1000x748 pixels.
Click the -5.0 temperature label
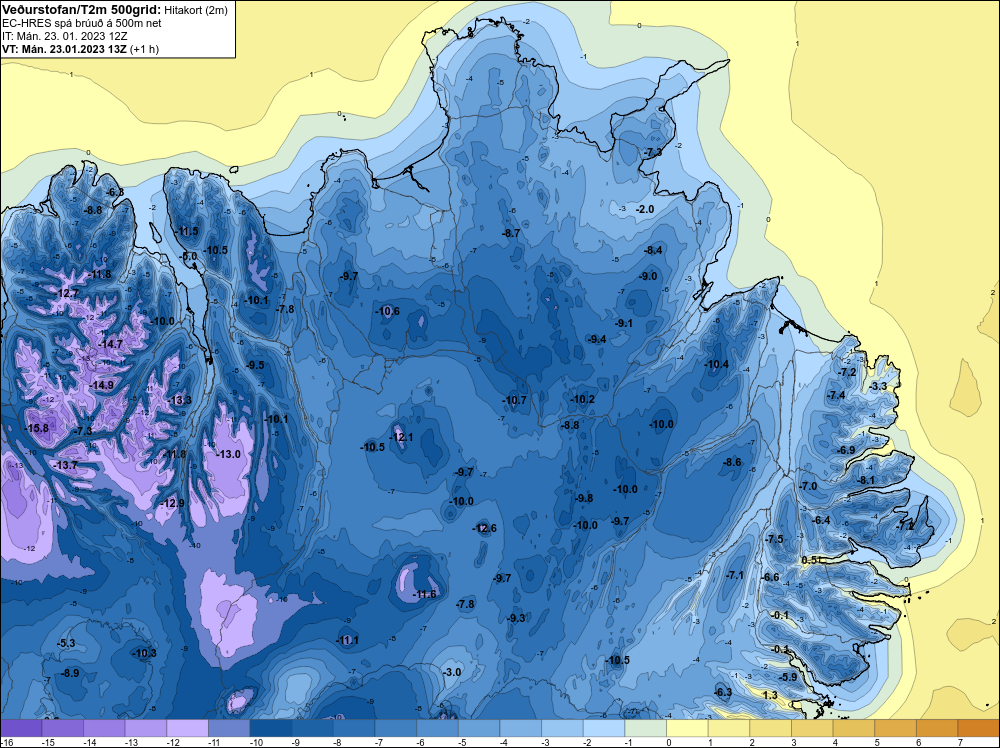[189, 256]
